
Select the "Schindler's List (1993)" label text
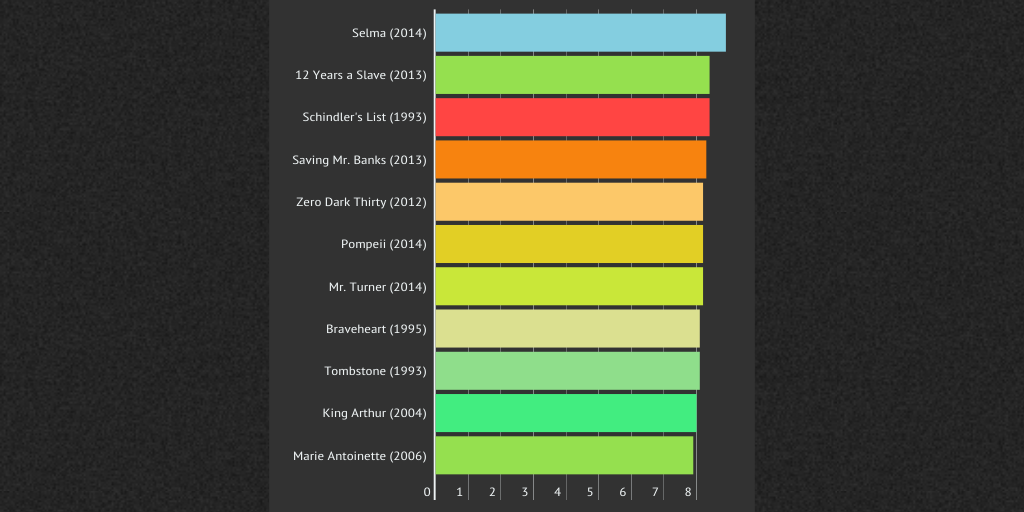pos(364,117)
